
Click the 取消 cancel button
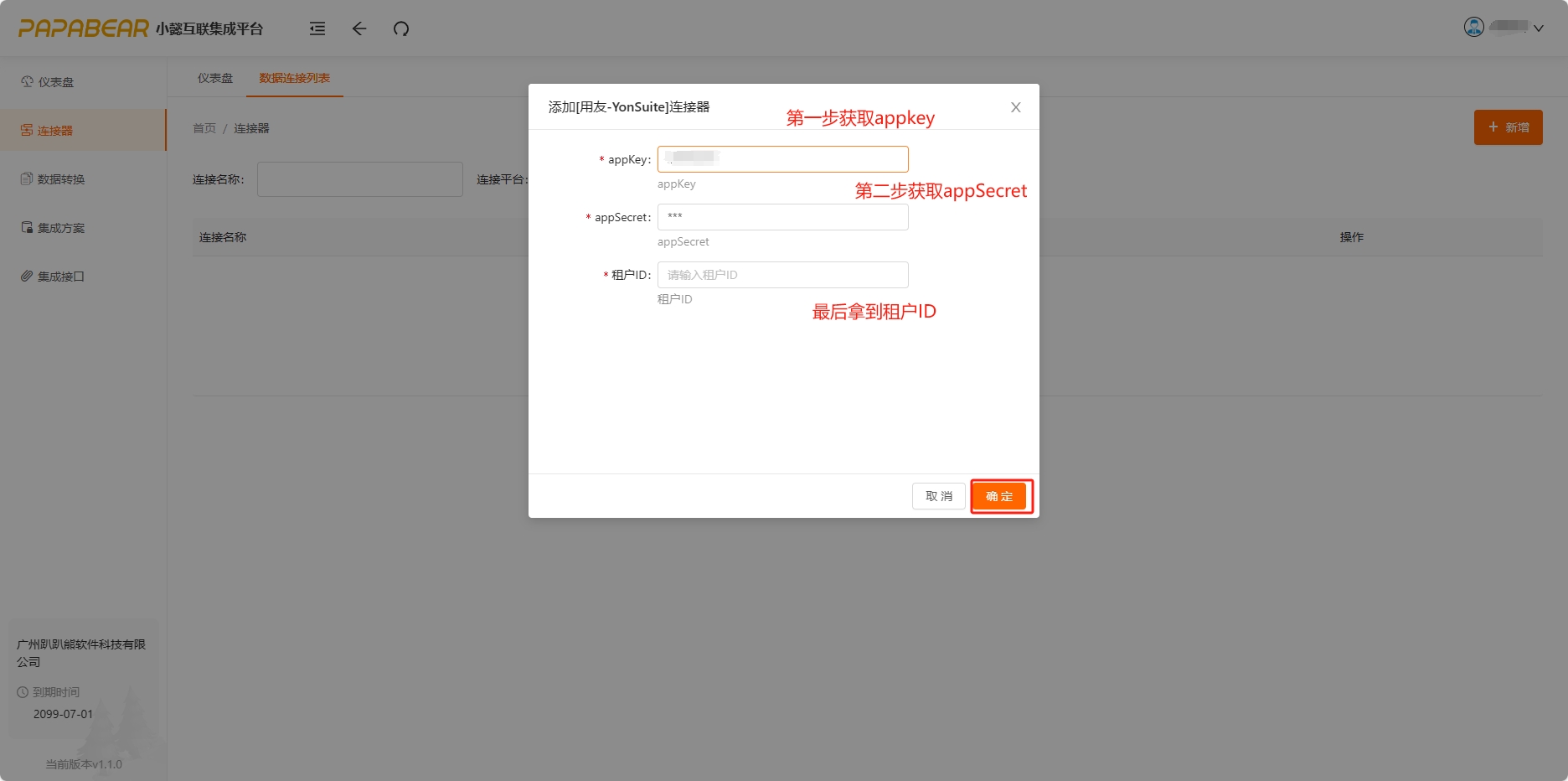coord(938,496)
